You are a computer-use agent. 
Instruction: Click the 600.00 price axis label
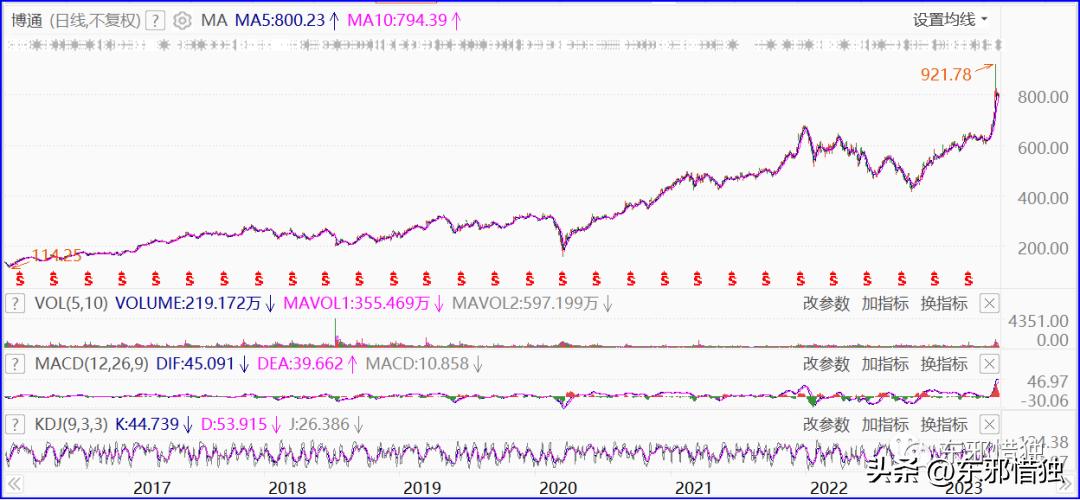pos(1041,148)
